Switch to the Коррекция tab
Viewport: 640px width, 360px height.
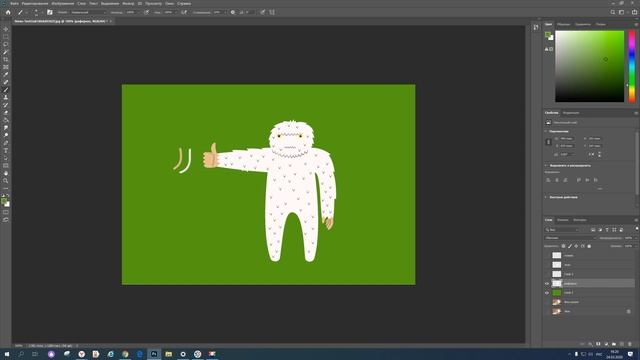point(571,113)
